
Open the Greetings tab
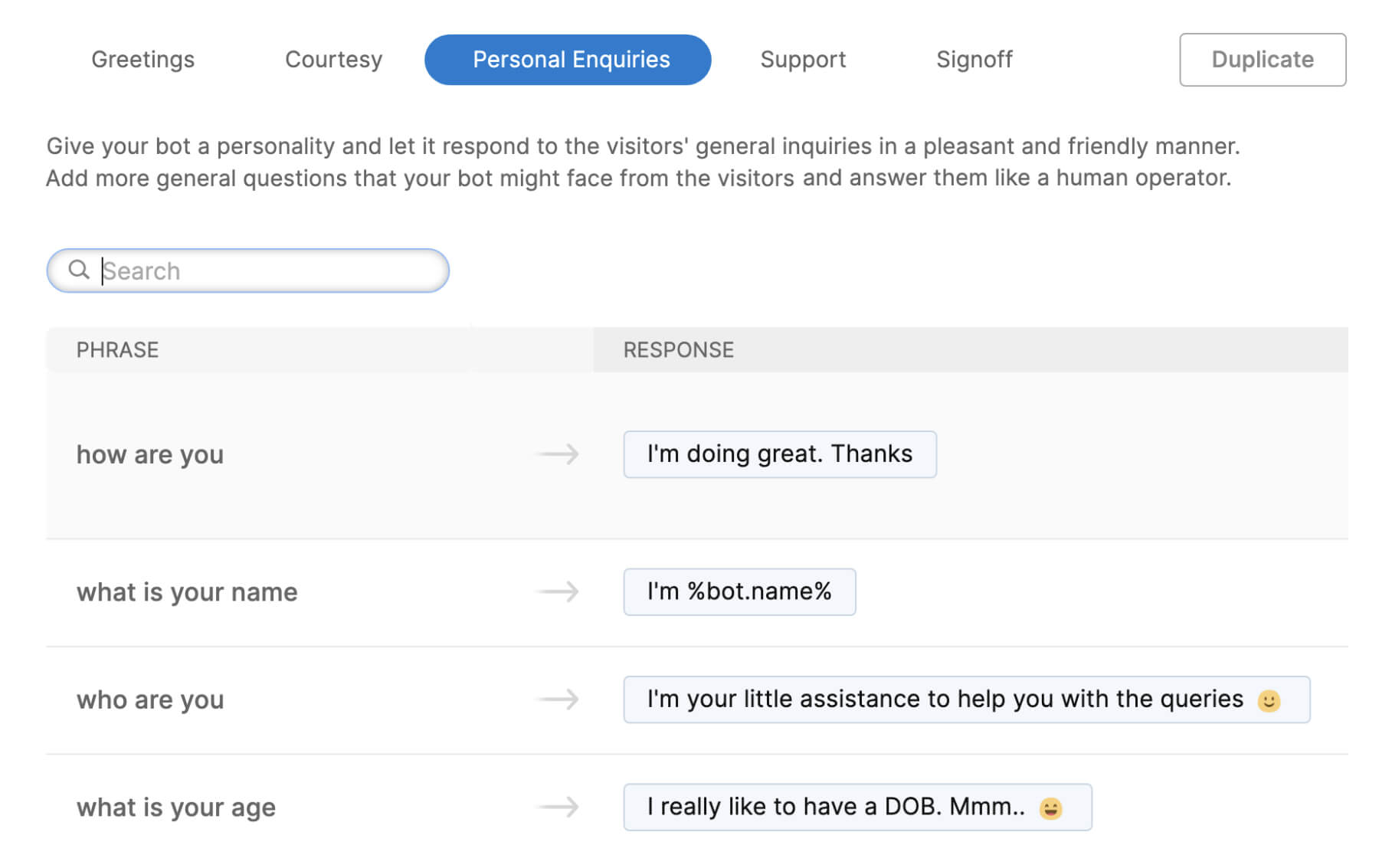(142, 60)
